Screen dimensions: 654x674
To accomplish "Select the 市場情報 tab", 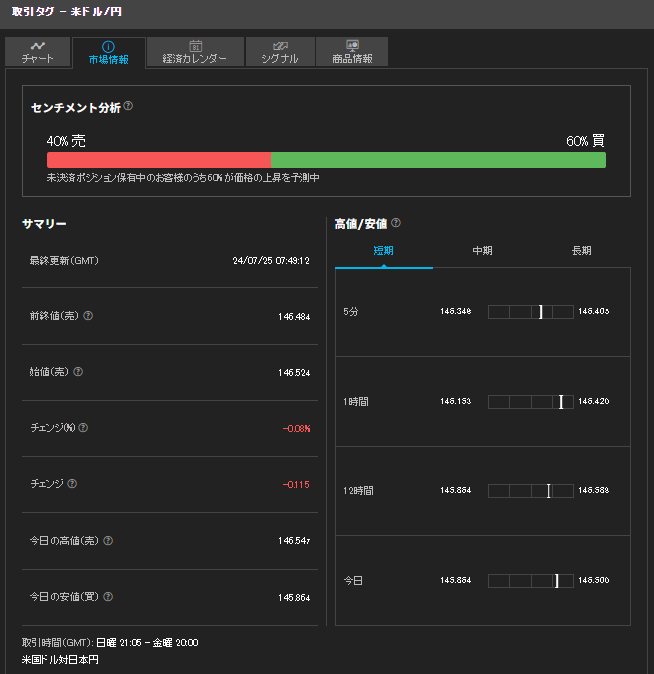I will 109,52.
